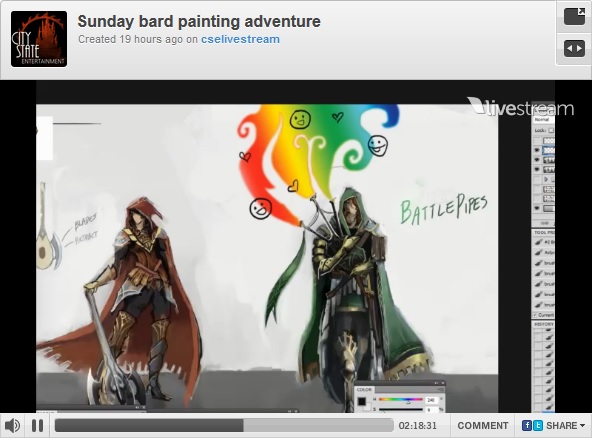593x438 pixels.
Task: Seek within the video progress bar
Action: pyautogui.click(x=224, y=426)
